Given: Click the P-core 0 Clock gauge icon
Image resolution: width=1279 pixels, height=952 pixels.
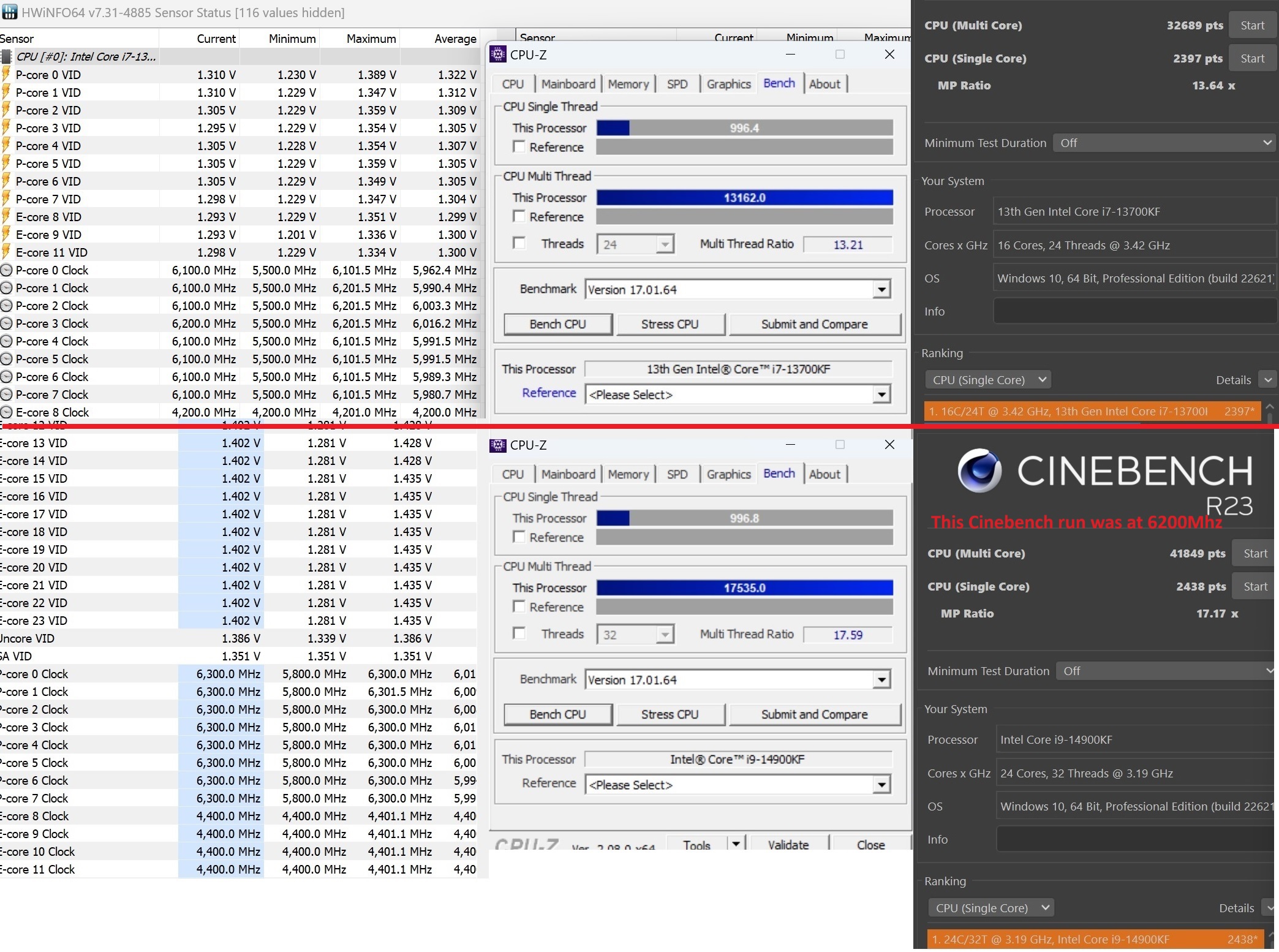Looking at the screenshot, I should [7, 270].
